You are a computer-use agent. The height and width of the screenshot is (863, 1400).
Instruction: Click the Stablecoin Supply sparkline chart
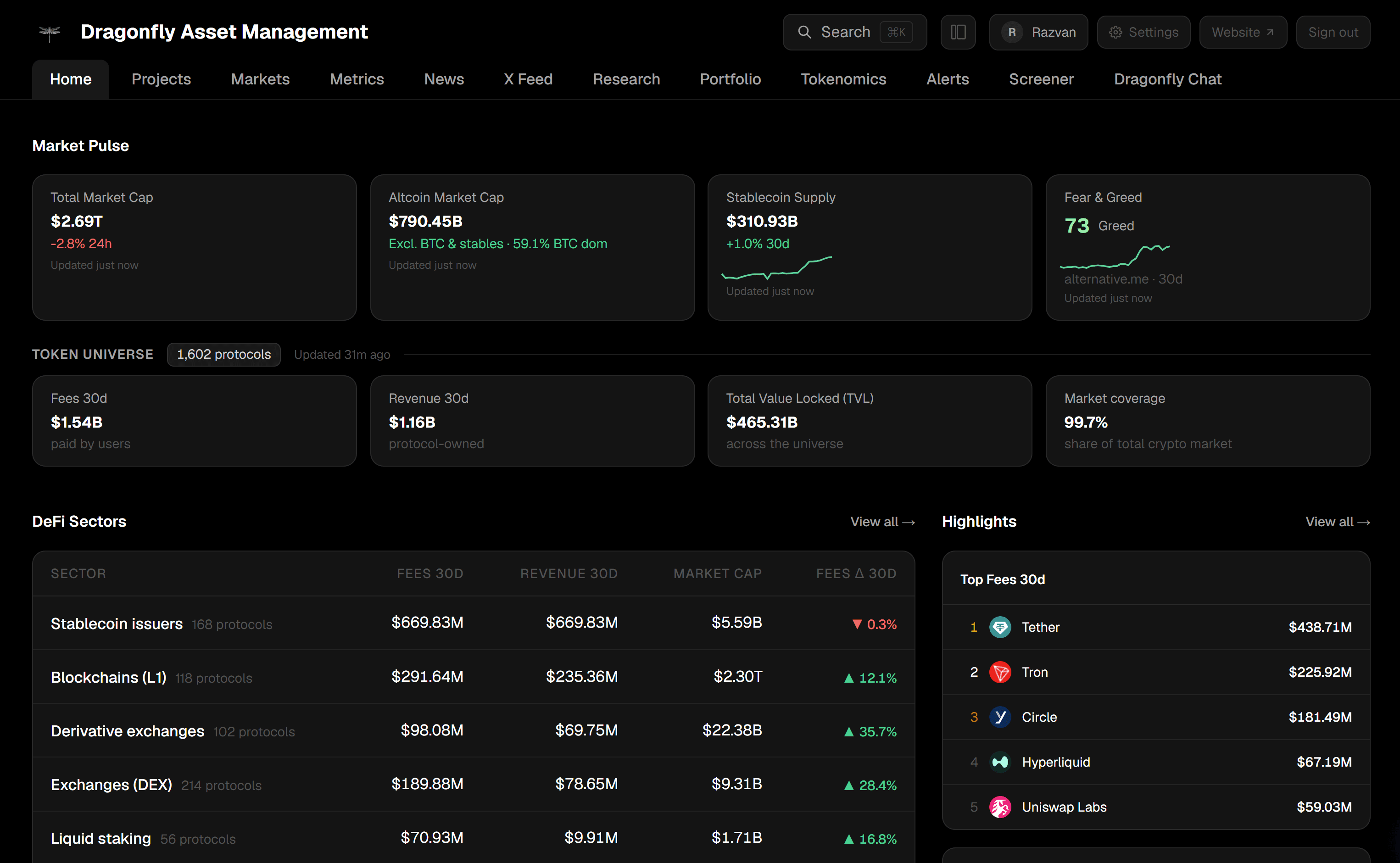(777, 267)
